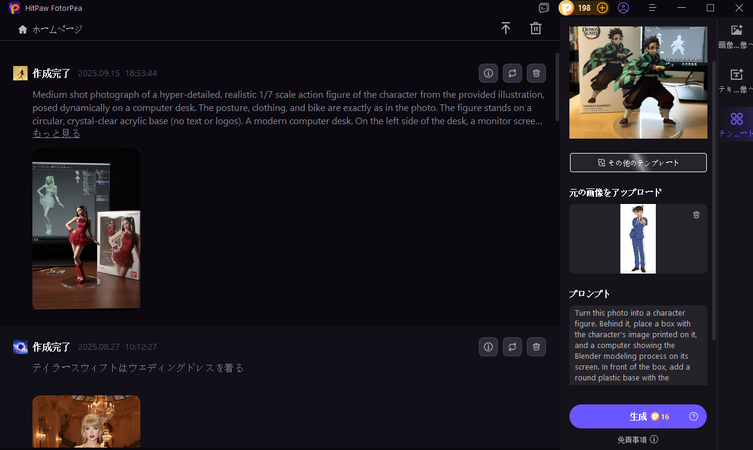Add more coins with plus icon
753x450 pixels.
[x=602, y=8]
